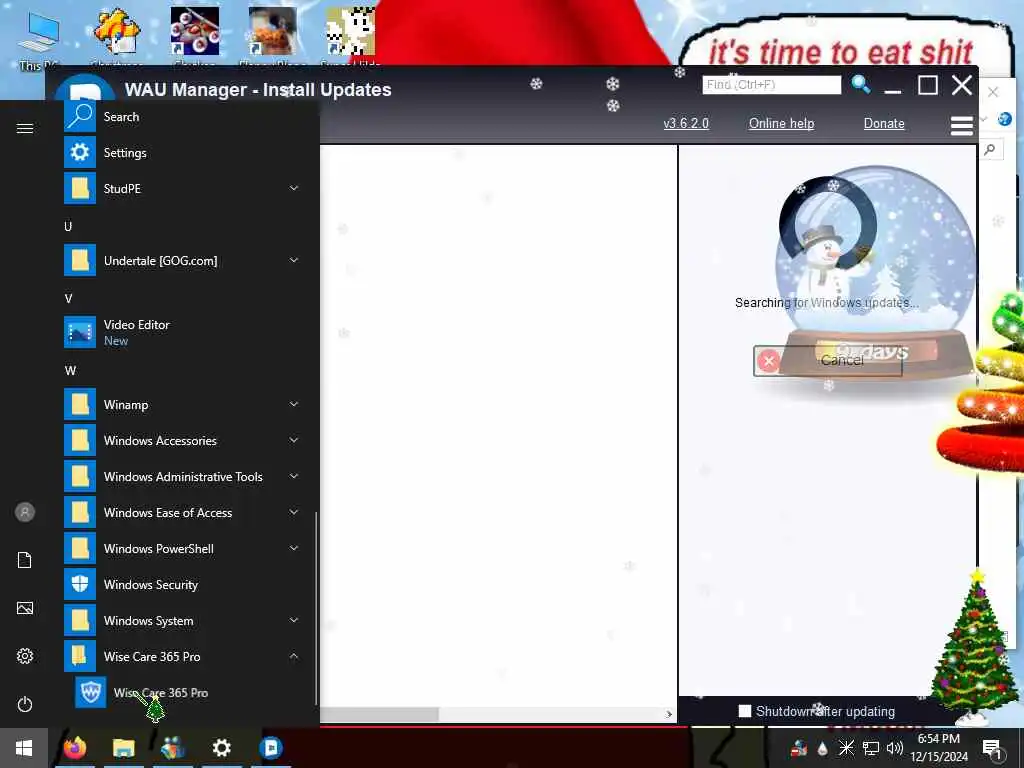Open Settings gear in the Start sidebar

(25, 656)
